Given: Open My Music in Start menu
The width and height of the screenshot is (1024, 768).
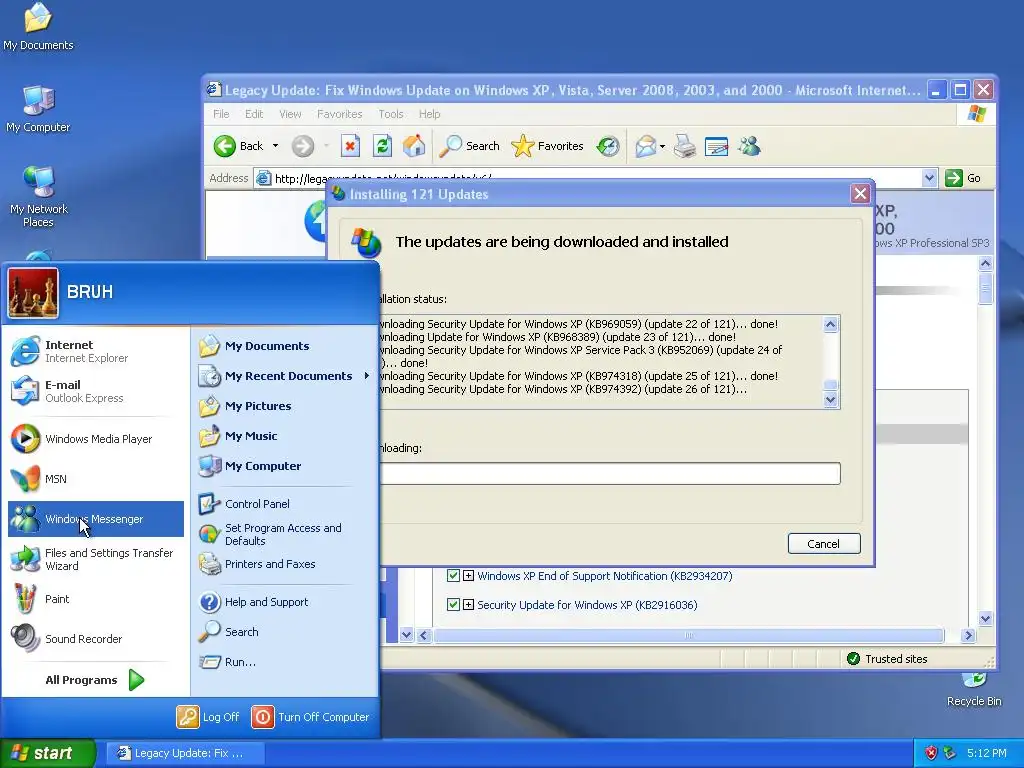Looking at the screenshot, I should [x=285, y=436].
